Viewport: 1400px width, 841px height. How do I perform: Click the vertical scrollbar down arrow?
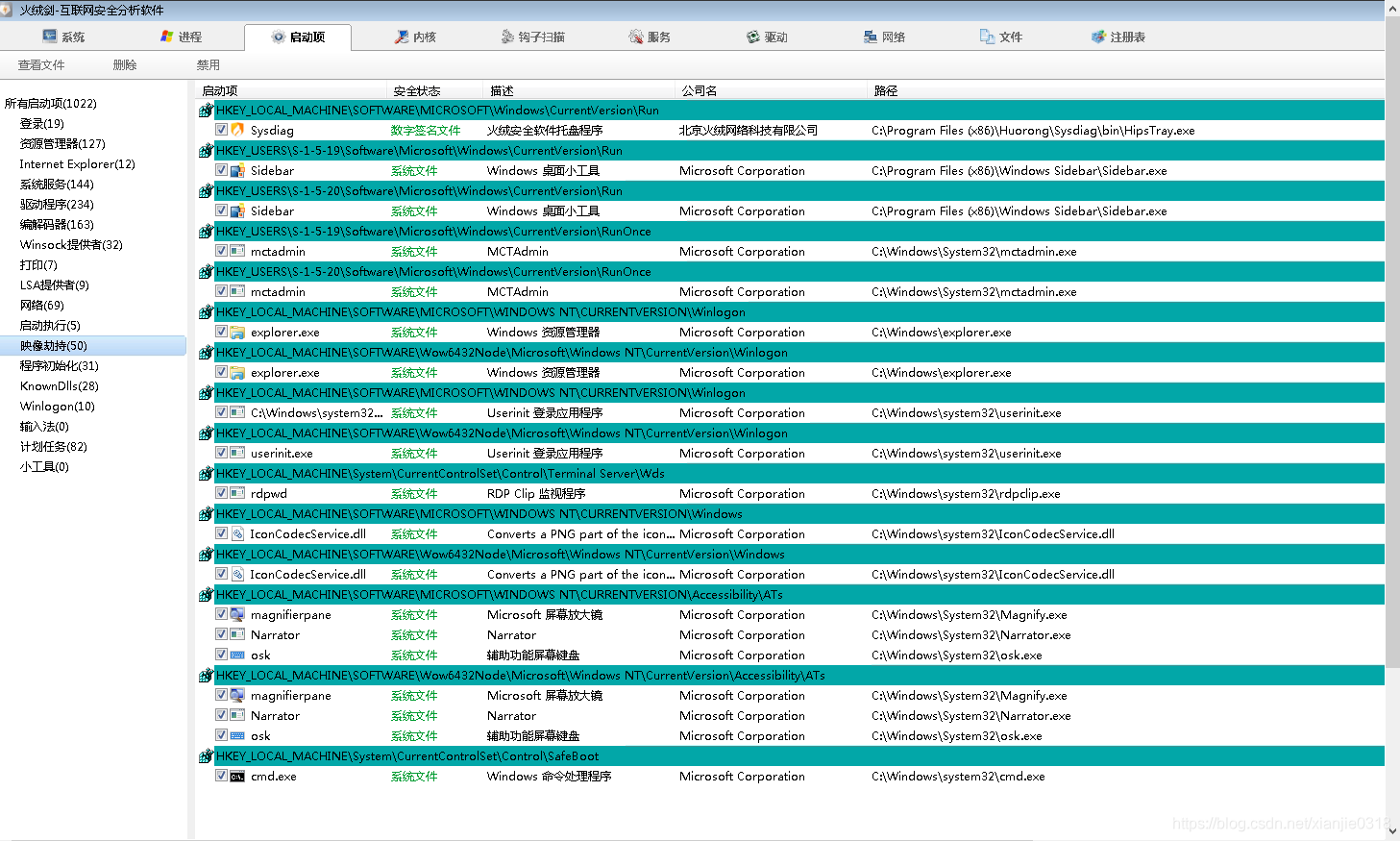coord(1392,832)
